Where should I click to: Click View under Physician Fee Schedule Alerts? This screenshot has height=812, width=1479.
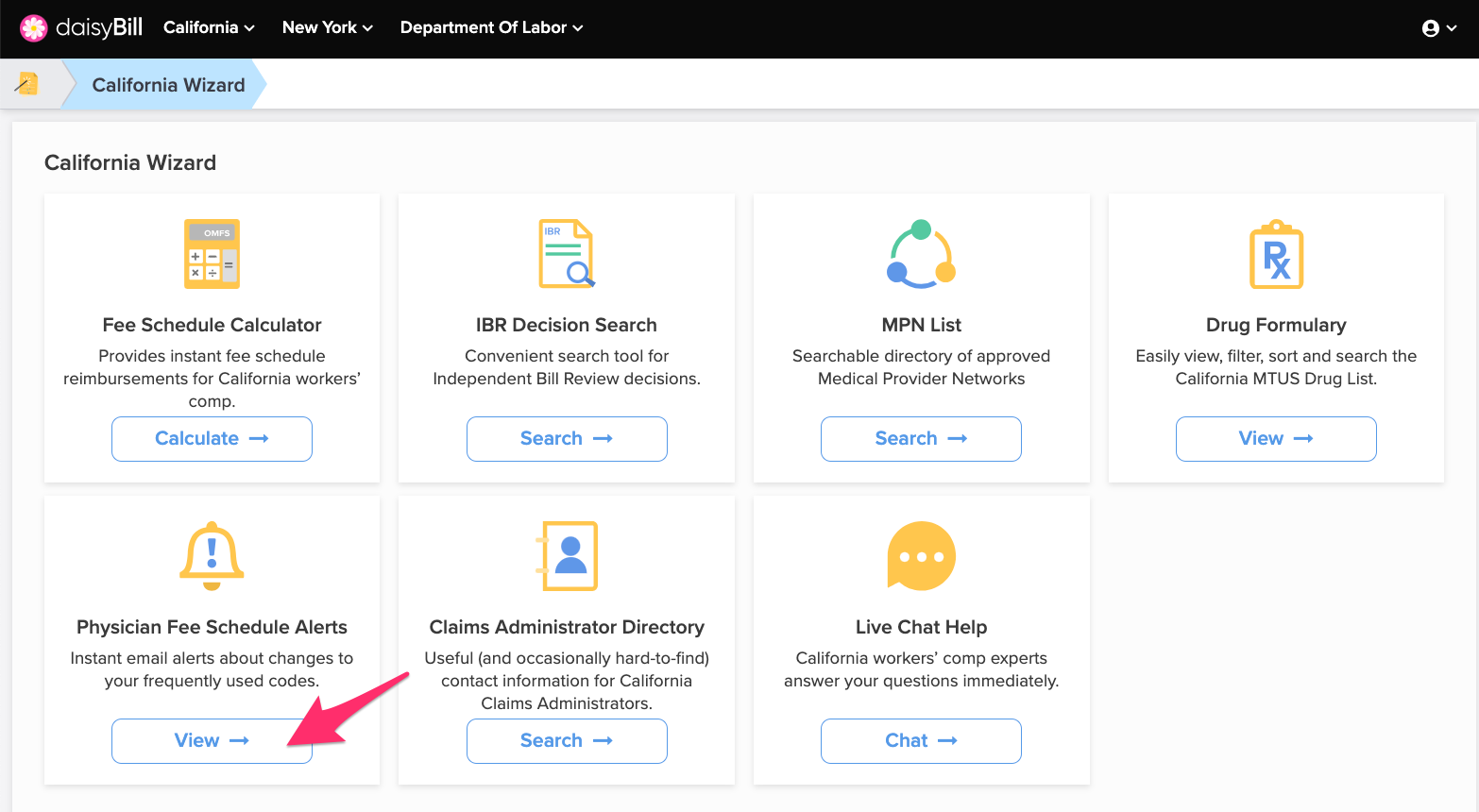coord(212,741)
